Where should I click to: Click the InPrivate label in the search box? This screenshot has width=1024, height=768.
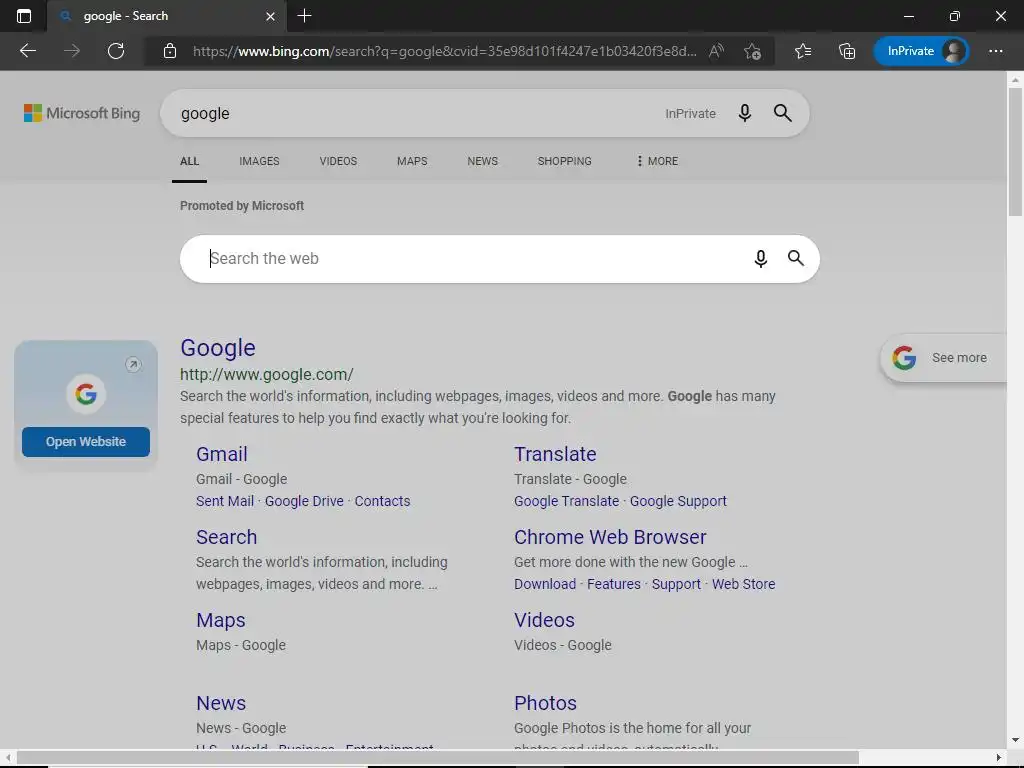point(690,114)
